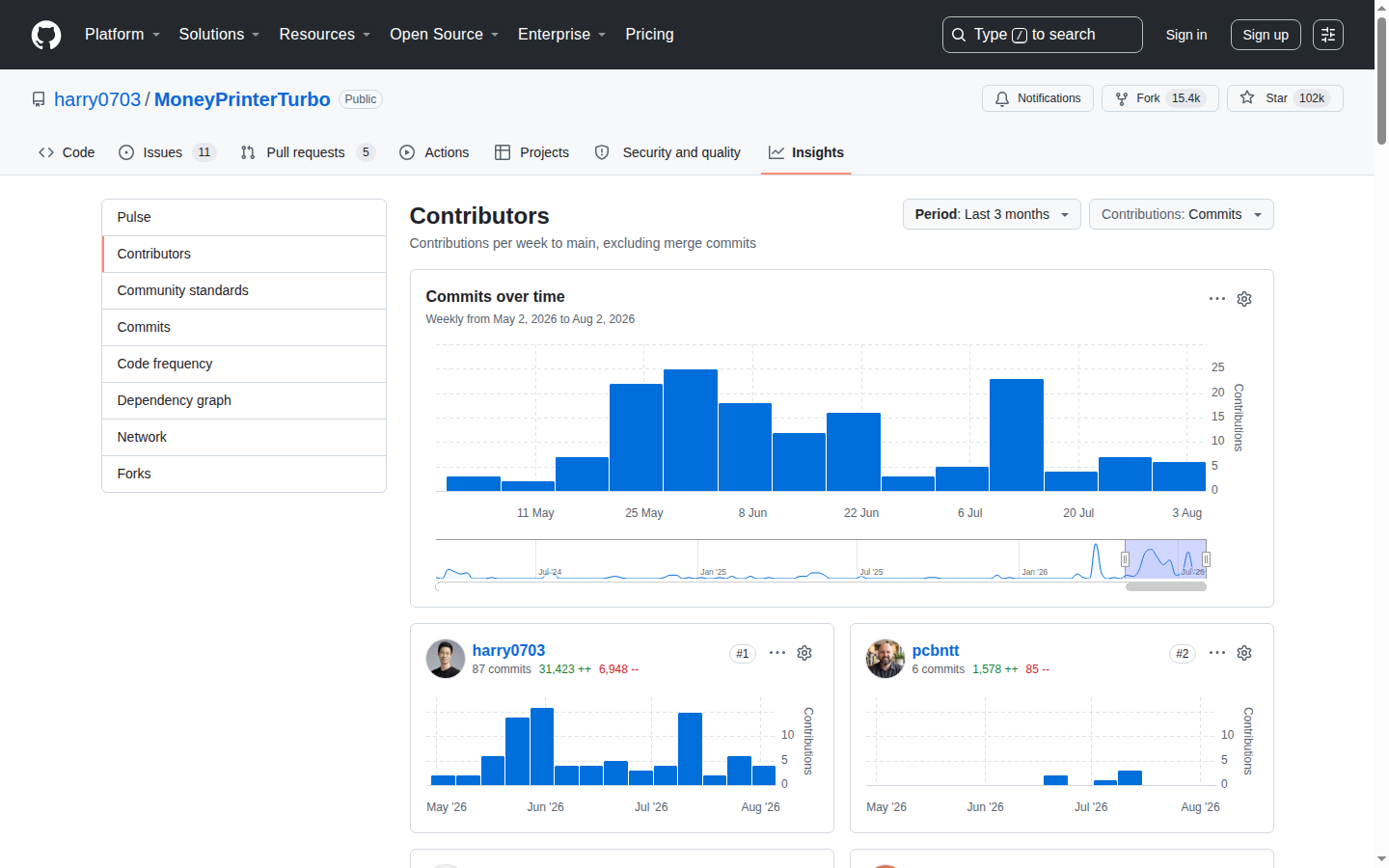Click the Sign up button
The image size is (1389, 868).
click(x=1266, y=35)
